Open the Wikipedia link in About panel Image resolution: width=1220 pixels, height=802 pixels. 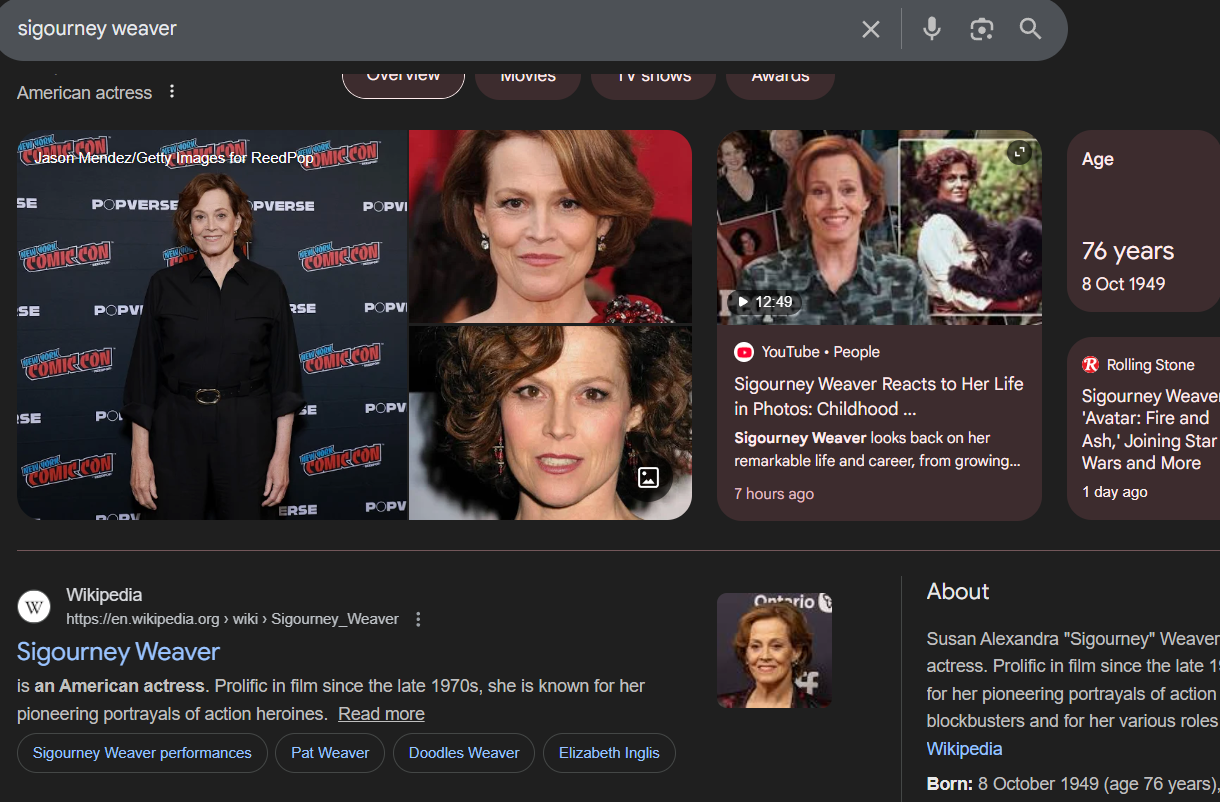[x=964, y=749]
